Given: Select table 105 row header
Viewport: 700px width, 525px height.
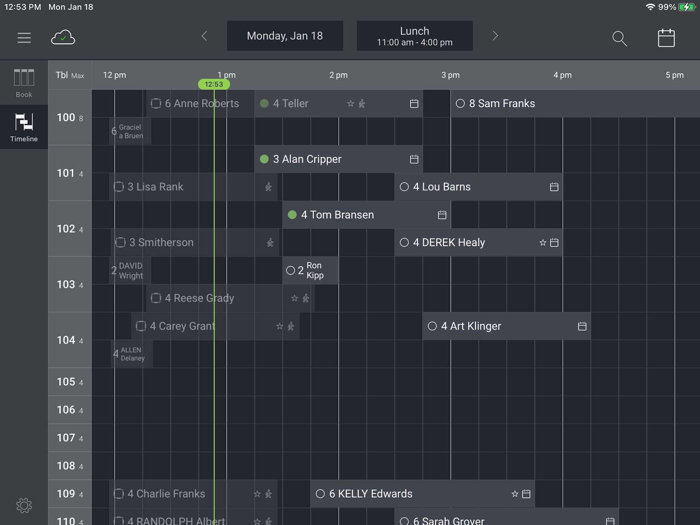Looking at the screenshot, I should click(x=70, y=382).
